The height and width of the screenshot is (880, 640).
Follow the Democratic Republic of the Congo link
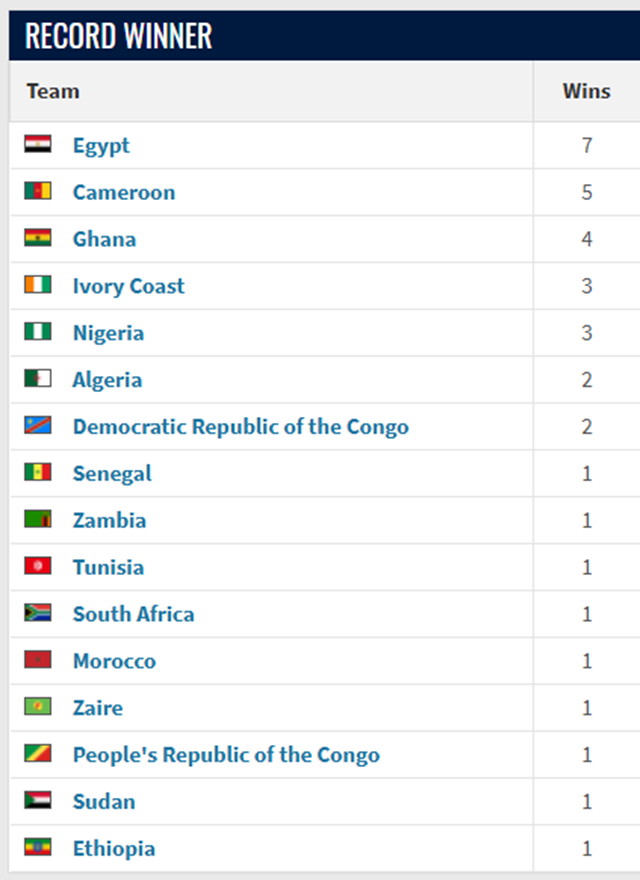pos(240,427)
